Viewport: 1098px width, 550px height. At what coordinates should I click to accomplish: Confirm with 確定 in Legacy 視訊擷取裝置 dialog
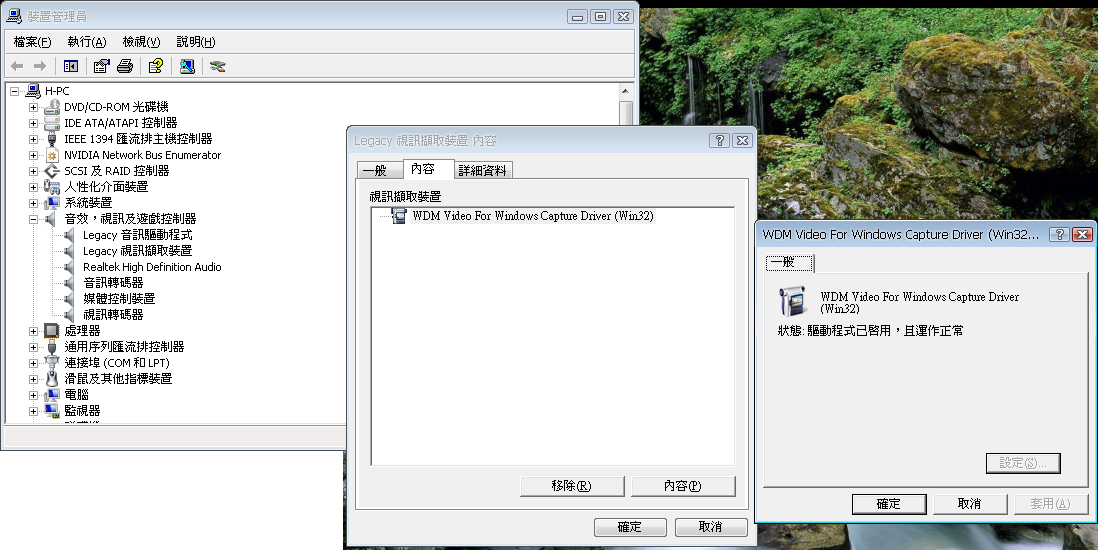point(630,527)
